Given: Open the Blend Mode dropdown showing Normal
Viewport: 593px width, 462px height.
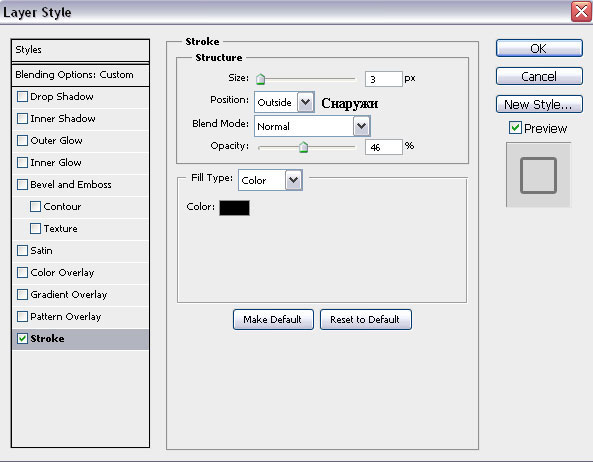Looking at the screenshot, I should tap(312, 126).
